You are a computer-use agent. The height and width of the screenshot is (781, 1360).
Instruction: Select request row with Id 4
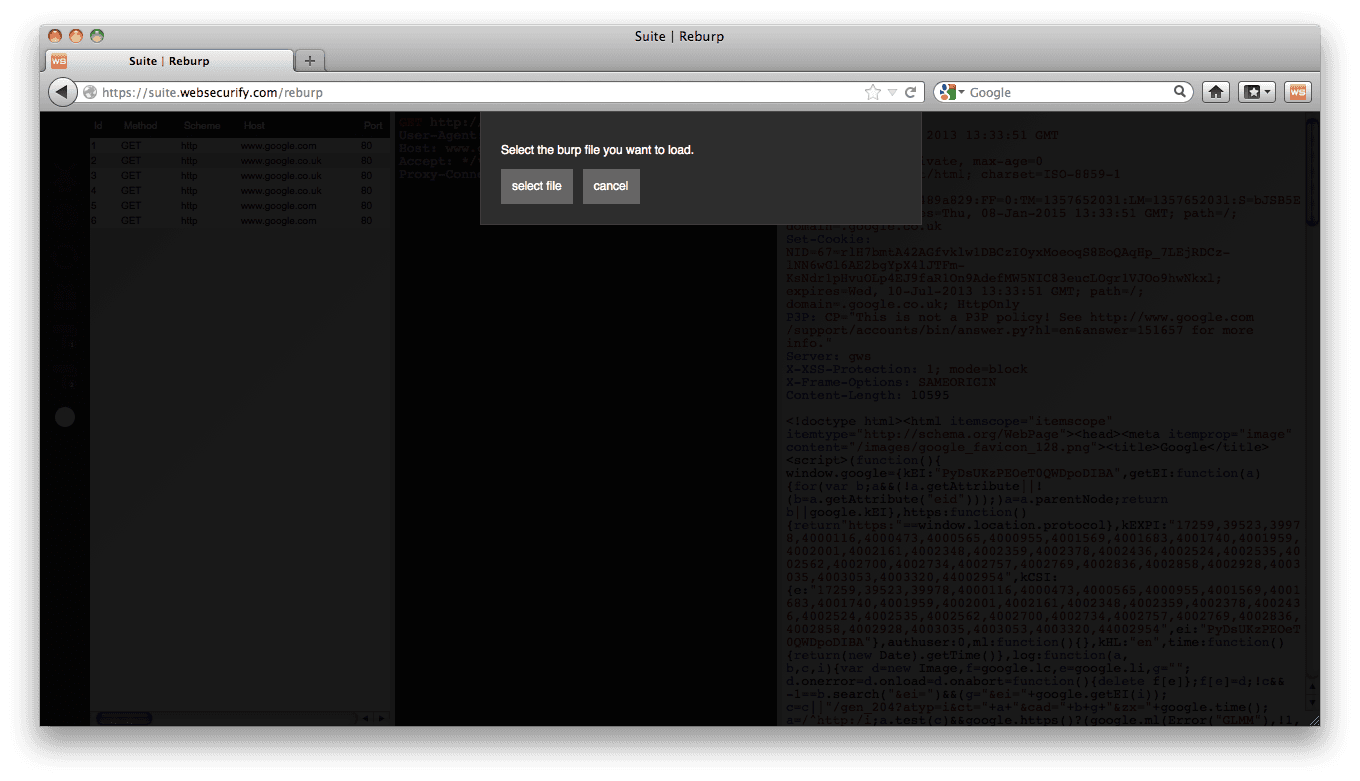point(240,191)
